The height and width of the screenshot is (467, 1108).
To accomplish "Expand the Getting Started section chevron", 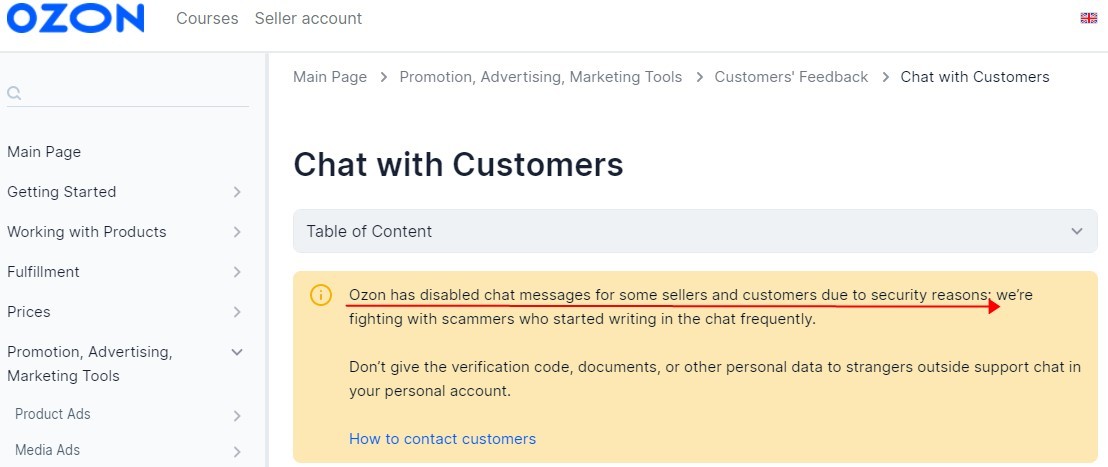I will pyautogui.click(x=237, y=192).
